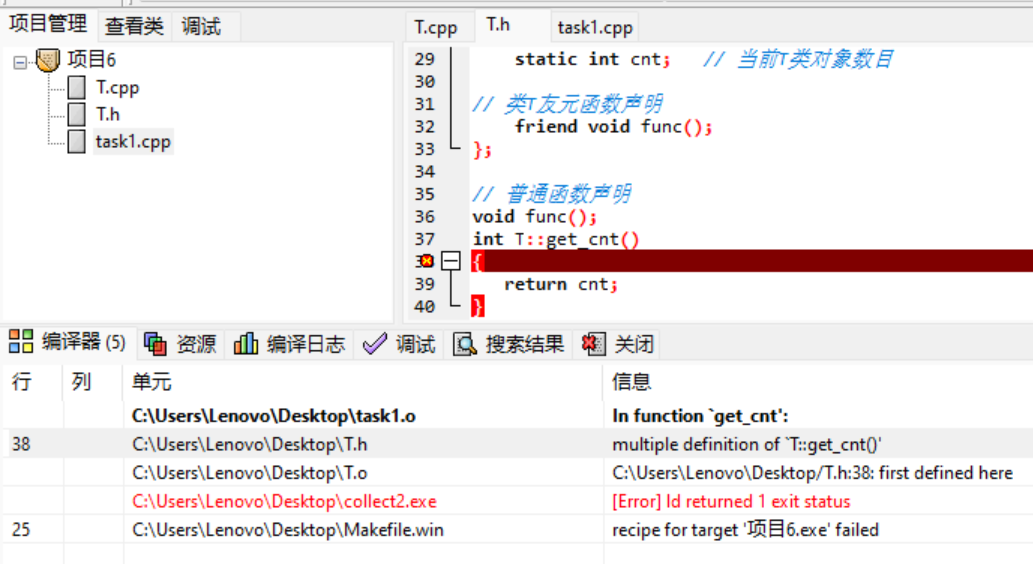Click the 关闭 red X icon

click(x=594, y=343)
